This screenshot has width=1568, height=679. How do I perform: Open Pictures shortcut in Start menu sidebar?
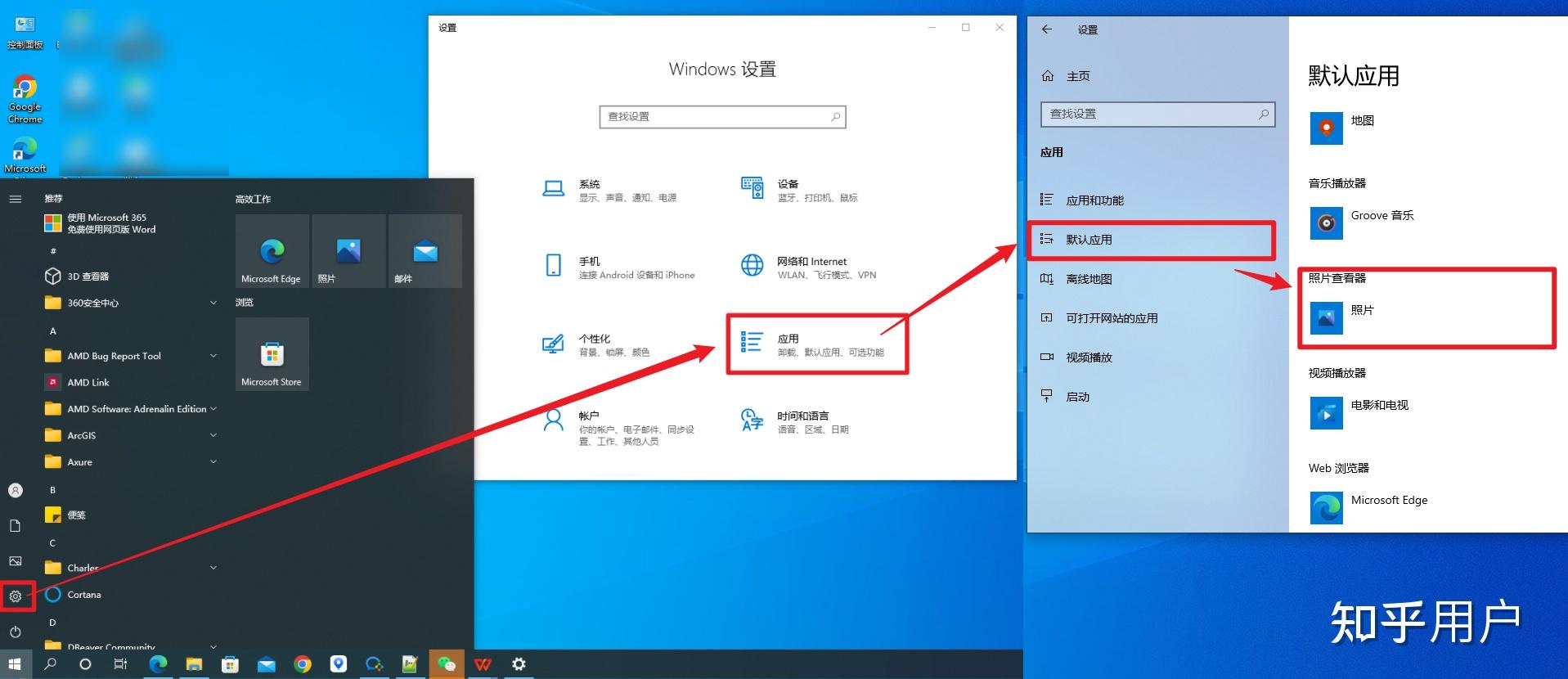(x=16, y=561)
